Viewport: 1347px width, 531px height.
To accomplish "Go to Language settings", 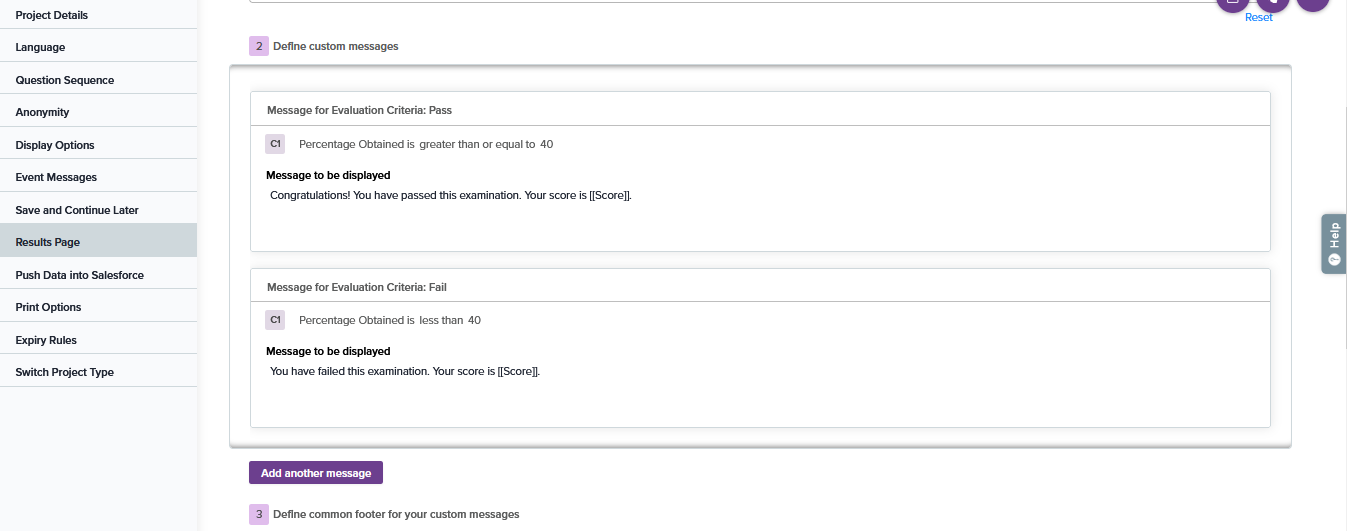I will click(x=41, y=47).
